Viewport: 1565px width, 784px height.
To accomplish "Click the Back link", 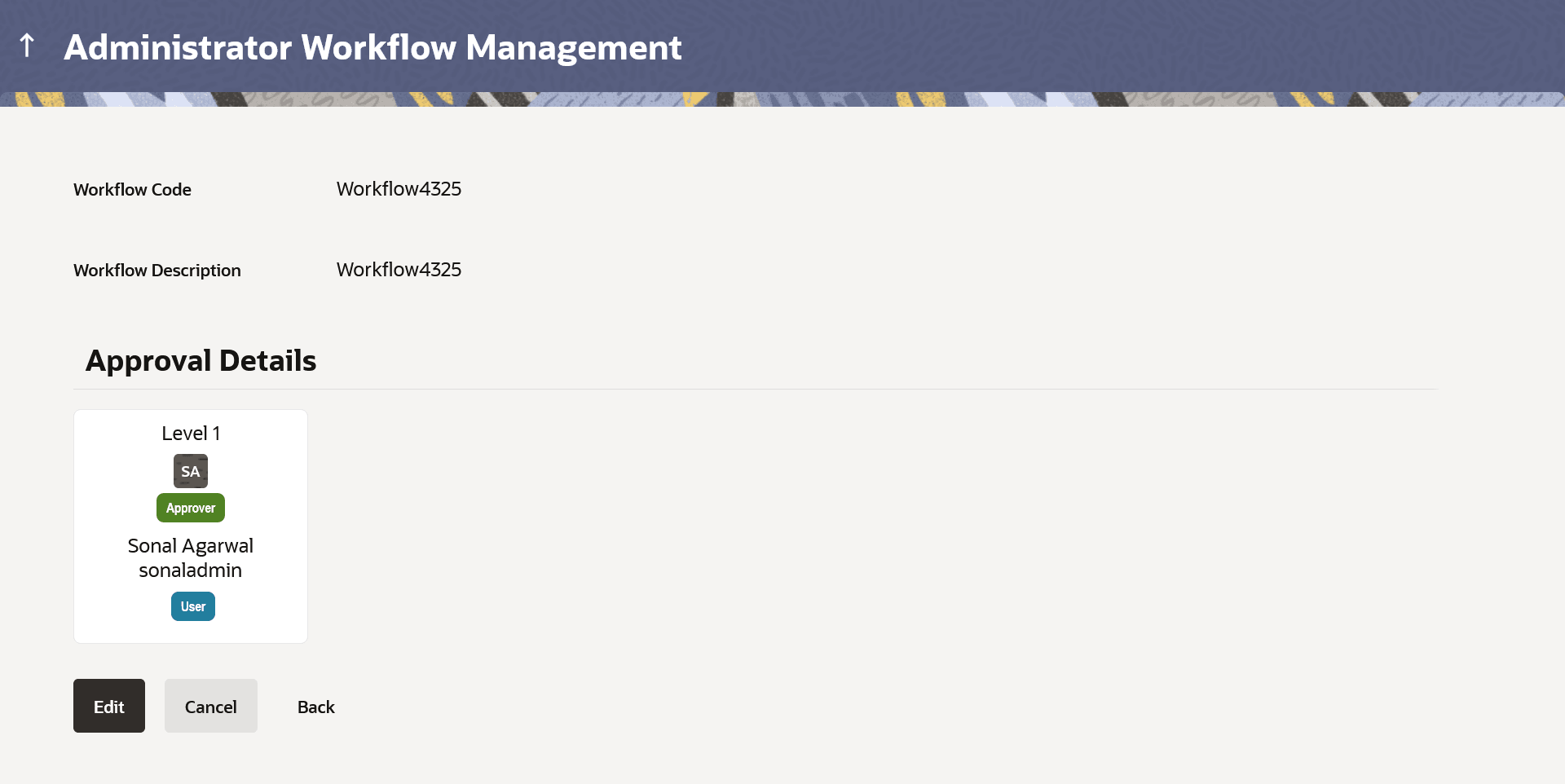I will [315, 707].
